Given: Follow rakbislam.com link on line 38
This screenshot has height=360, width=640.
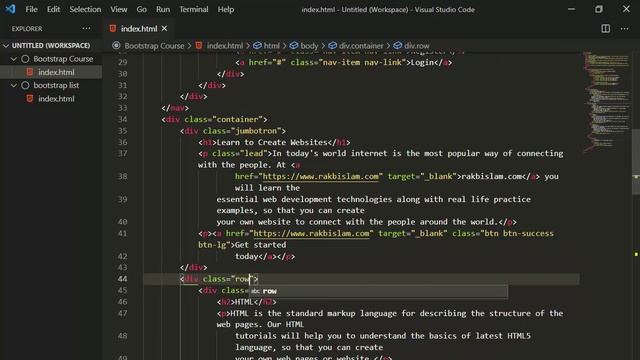Looking at the screenshot, I should point(320,176).
